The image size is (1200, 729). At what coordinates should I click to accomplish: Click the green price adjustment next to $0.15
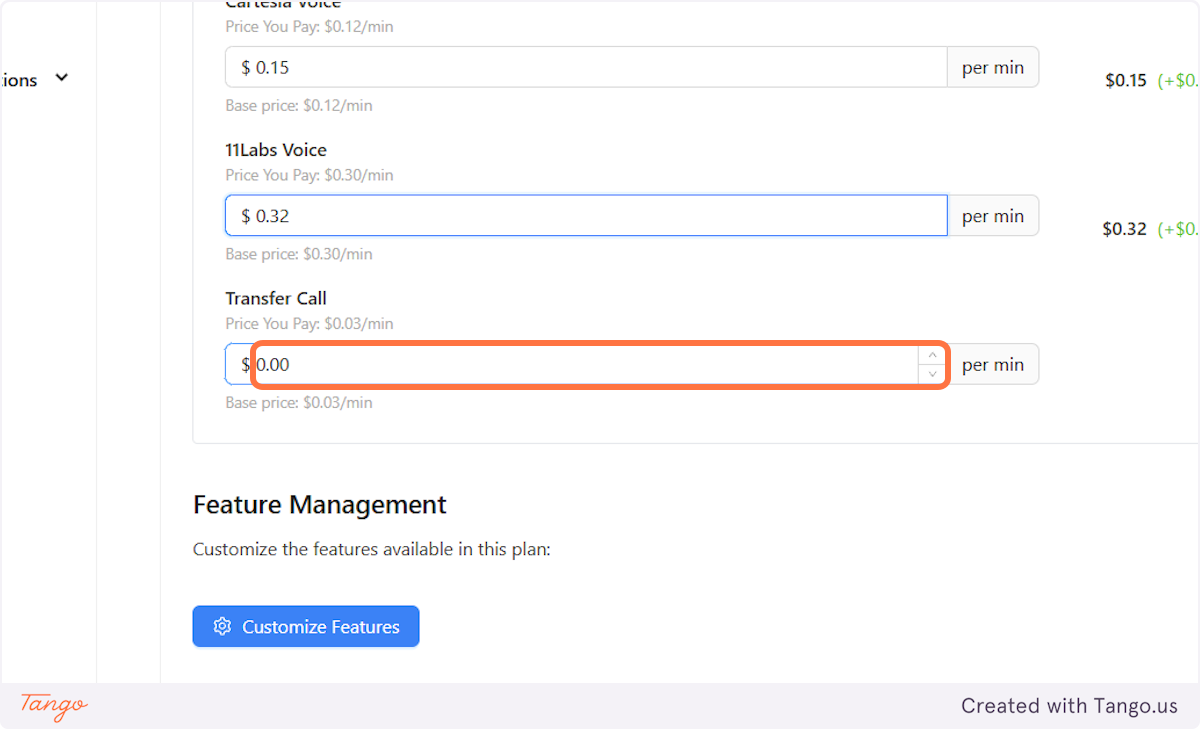point(1180,81)
